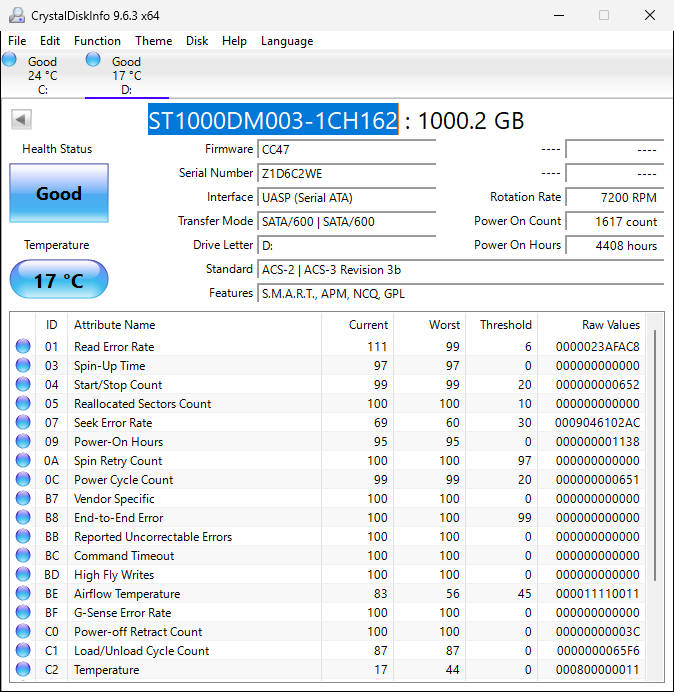This screenshot has width=674, height=692.
Task: Click status orb for Airflow Temperature
Action: point(23,594)
